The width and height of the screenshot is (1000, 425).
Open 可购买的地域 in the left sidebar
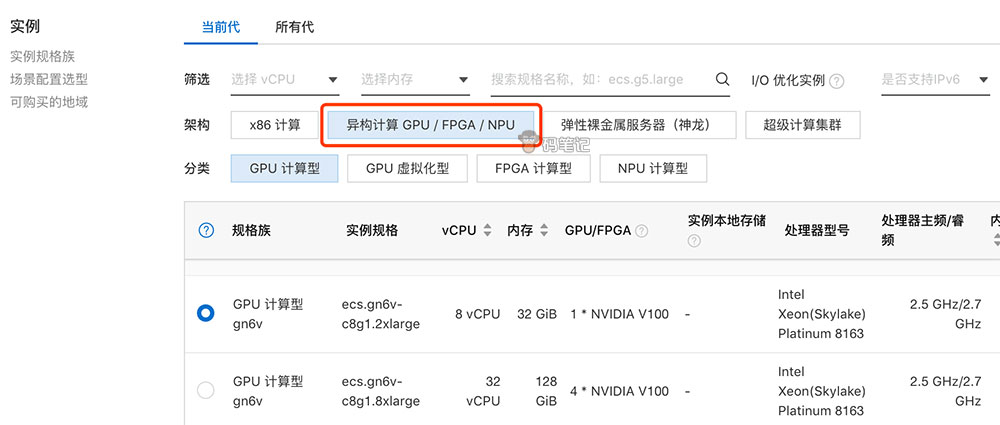[49, 101]
